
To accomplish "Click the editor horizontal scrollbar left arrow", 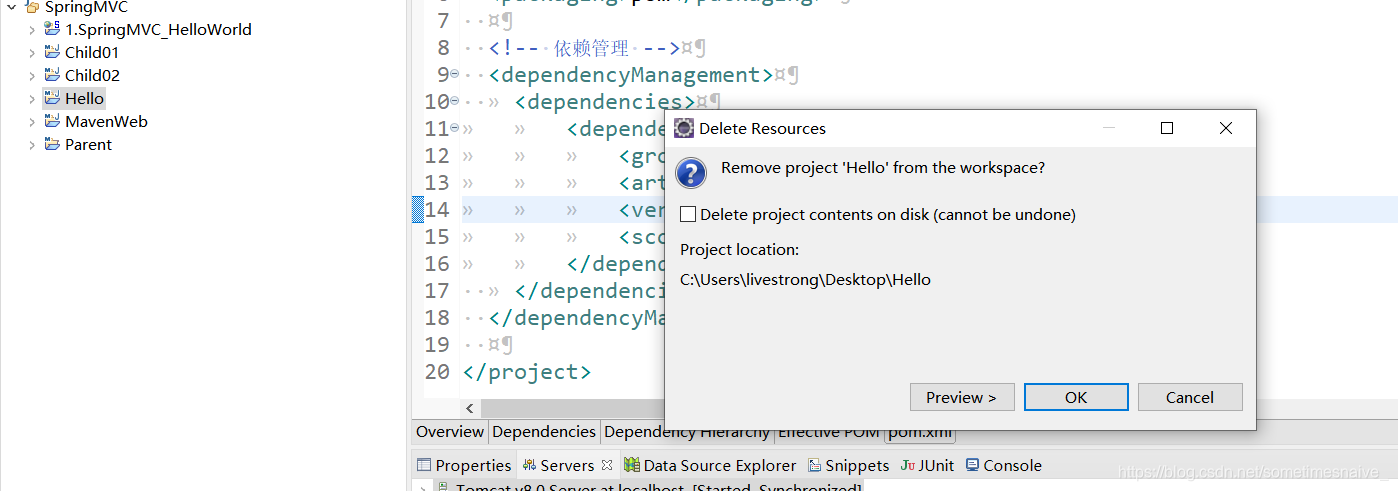I will coord(471,408).
